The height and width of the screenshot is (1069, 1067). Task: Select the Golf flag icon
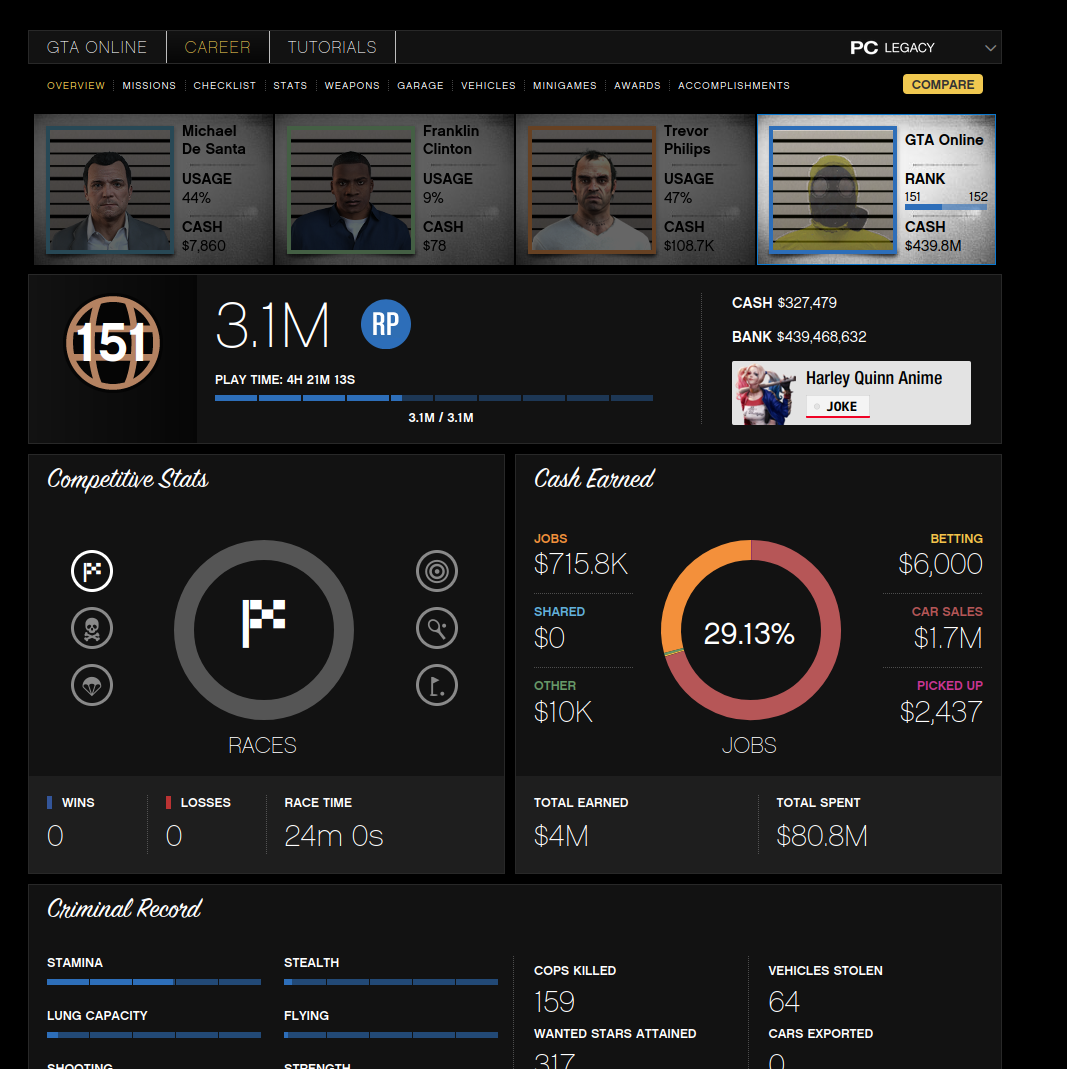click(437, 686)
